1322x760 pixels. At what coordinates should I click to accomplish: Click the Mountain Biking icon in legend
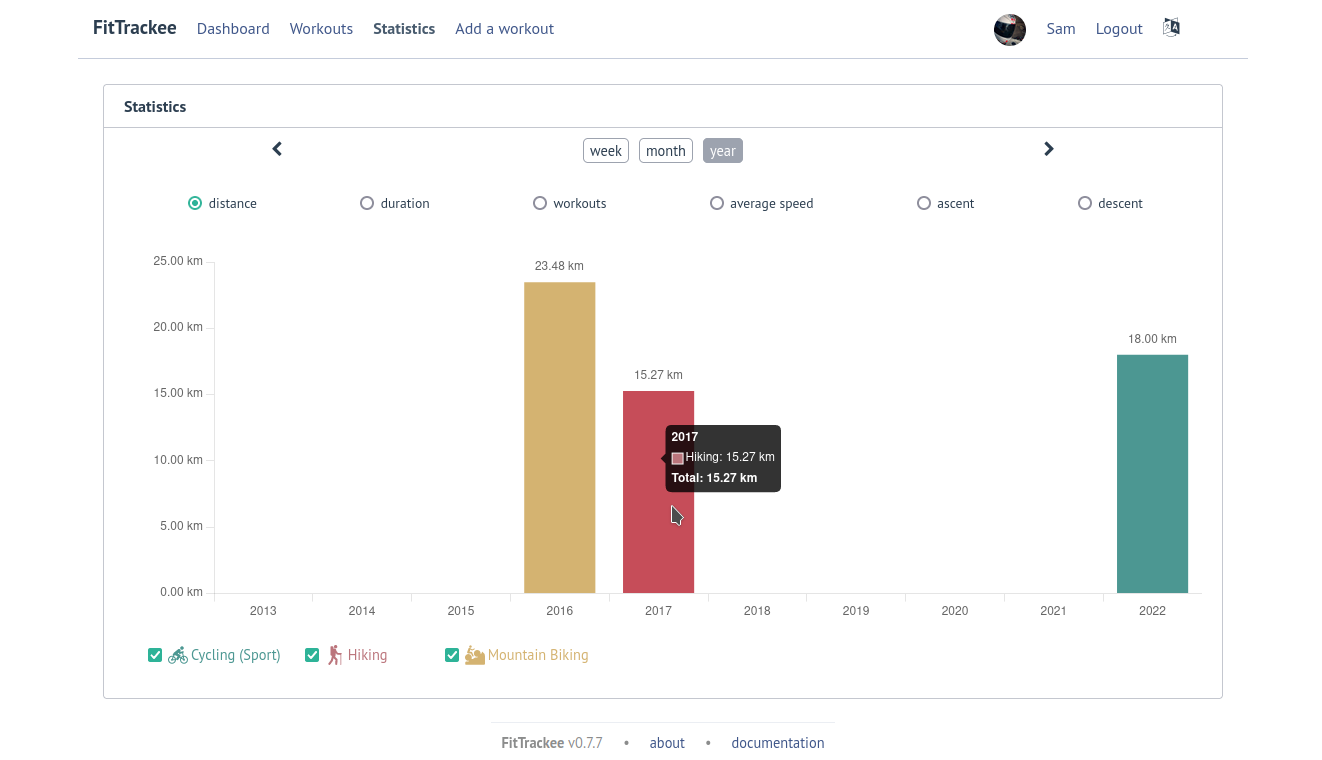coord(474,655)
